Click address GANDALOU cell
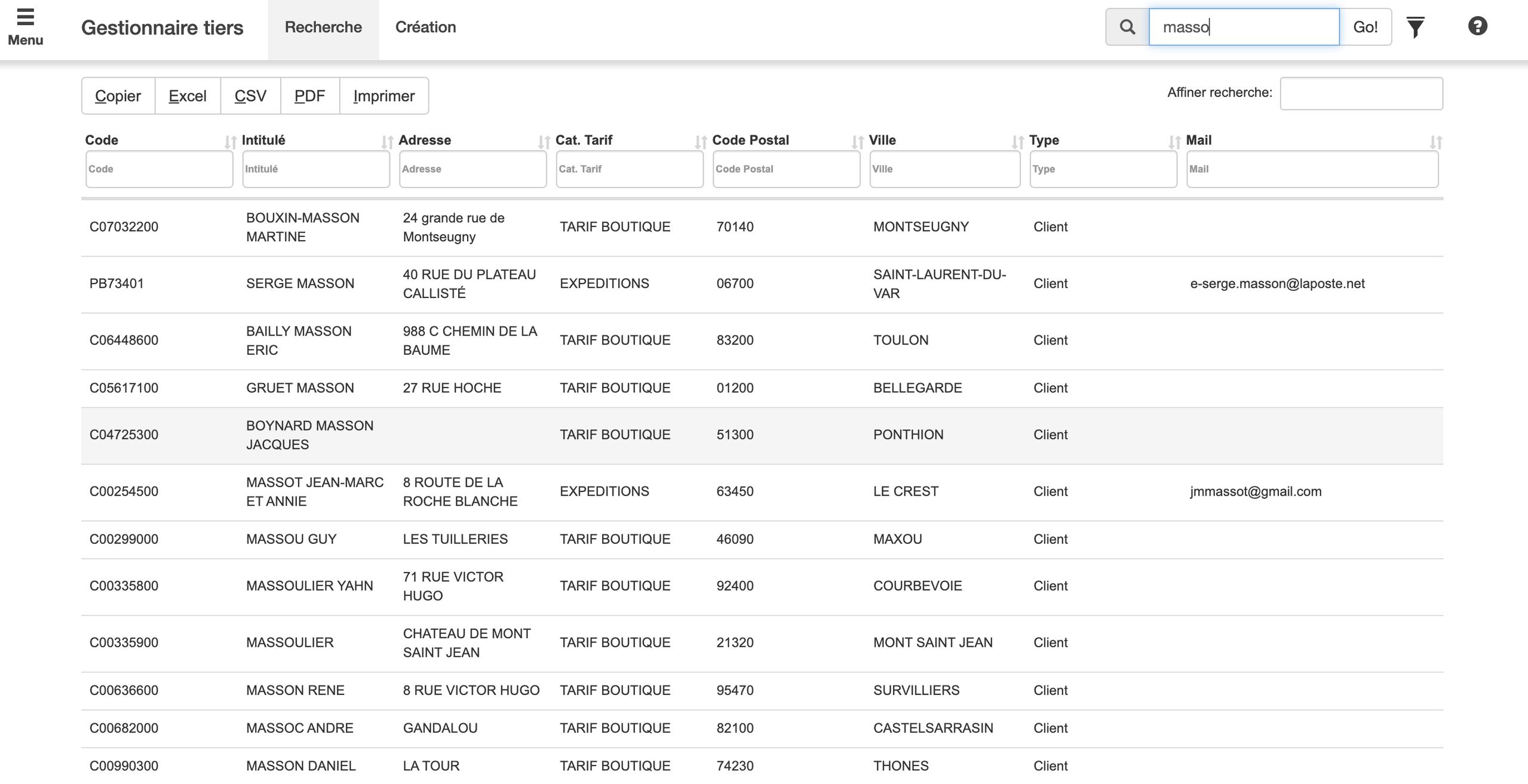The width and height of the screenshot is (1528, 784). (440, 728)
